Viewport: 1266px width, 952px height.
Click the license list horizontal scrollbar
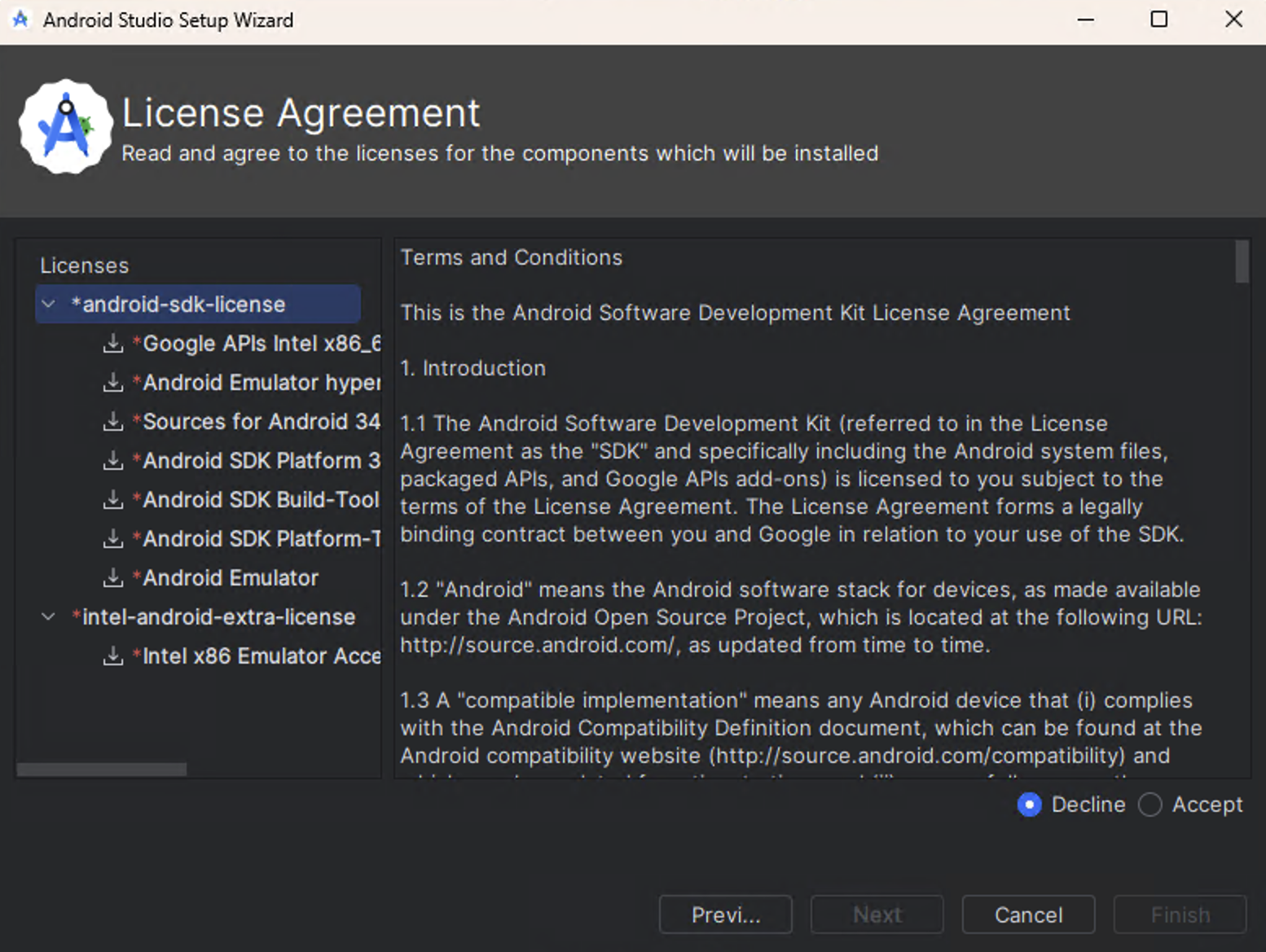102,770
